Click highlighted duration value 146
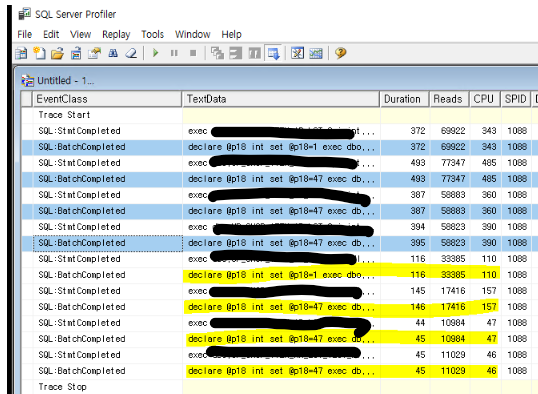538x394 pixels. click(x=418, y=307)
